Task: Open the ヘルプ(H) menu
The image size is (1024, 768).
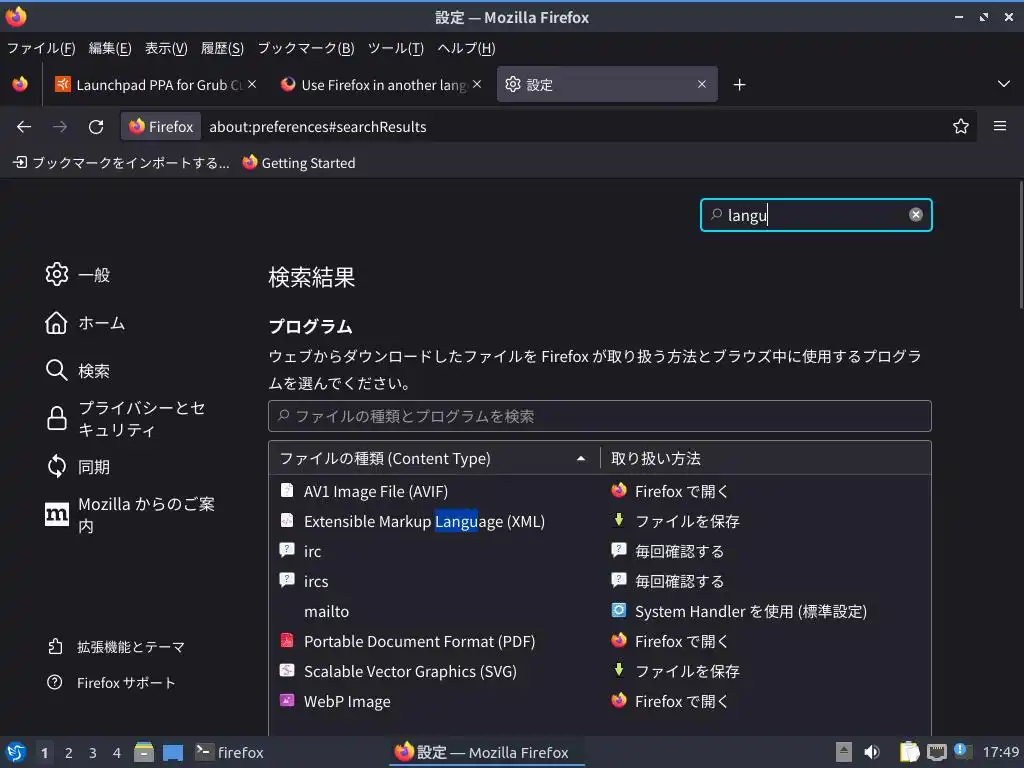Action: (466, 48)
